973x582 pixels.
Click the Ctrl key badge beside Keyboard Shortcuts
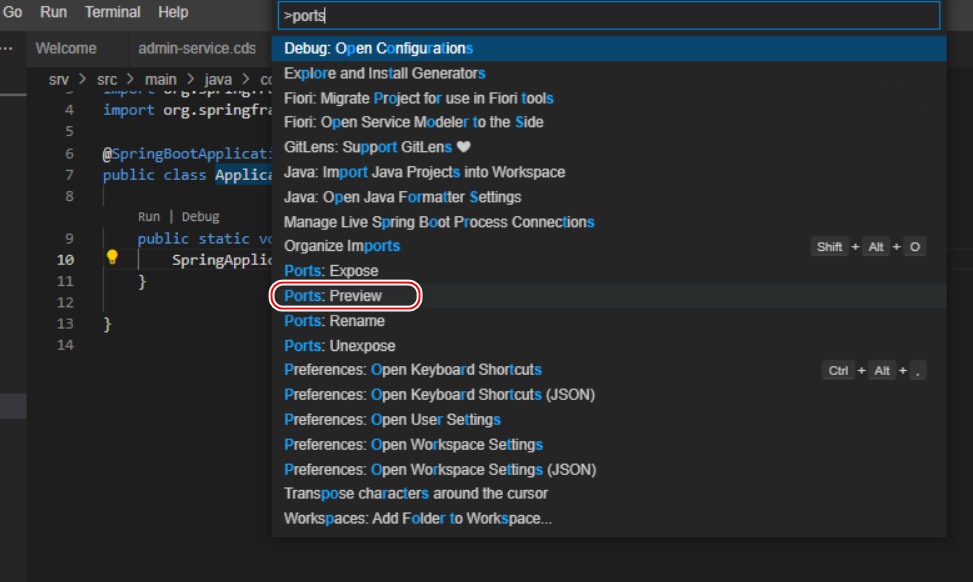click(x=838, y=370)
